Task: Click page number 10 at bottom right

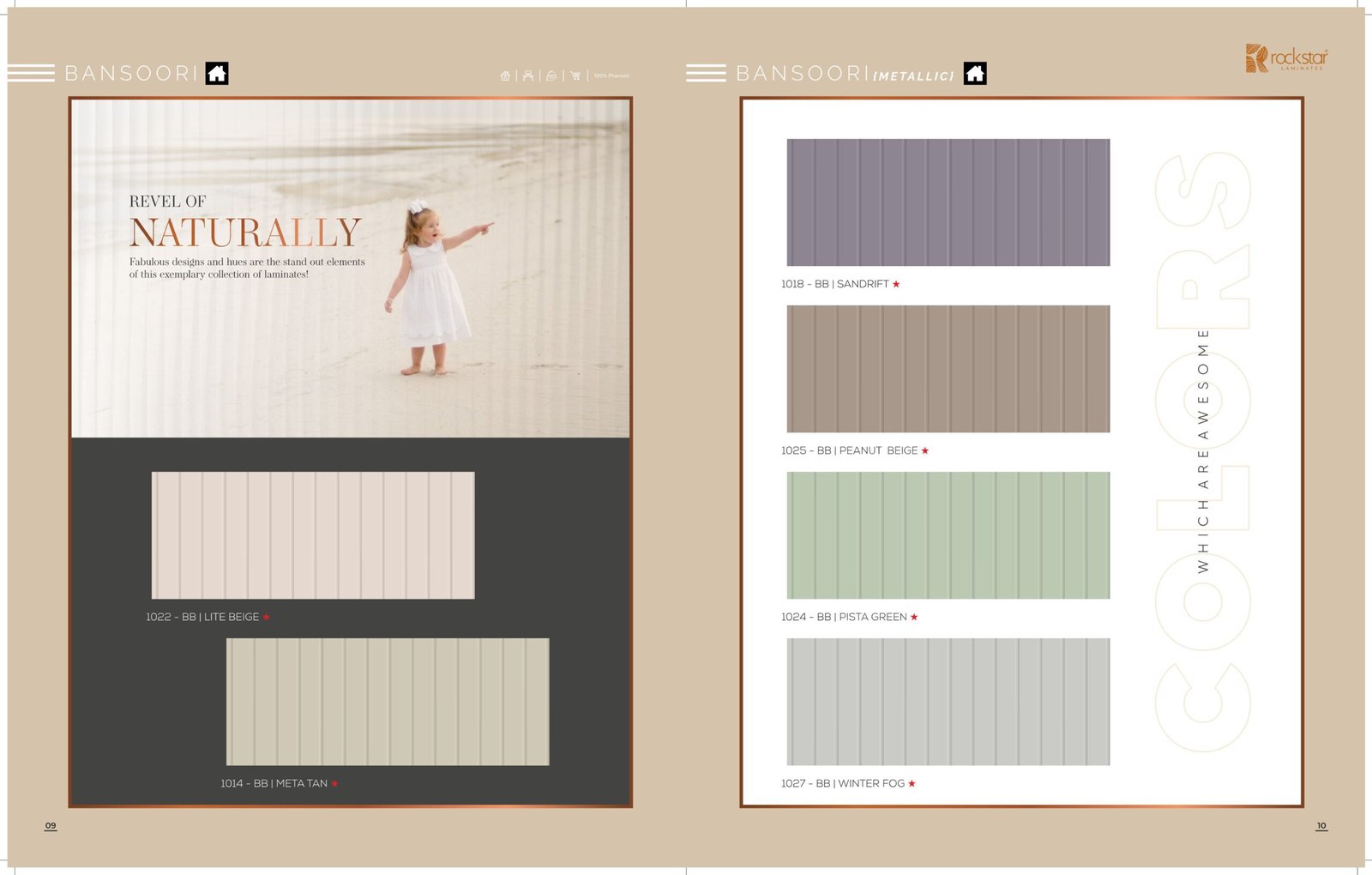Action: pos(1321,825)
